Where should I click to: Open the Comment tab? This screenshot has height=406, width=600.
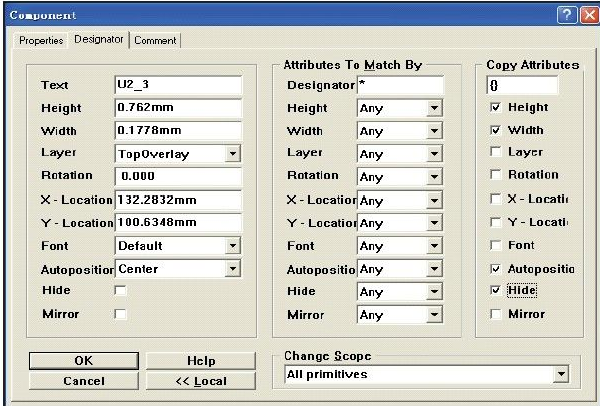(154, 40)
